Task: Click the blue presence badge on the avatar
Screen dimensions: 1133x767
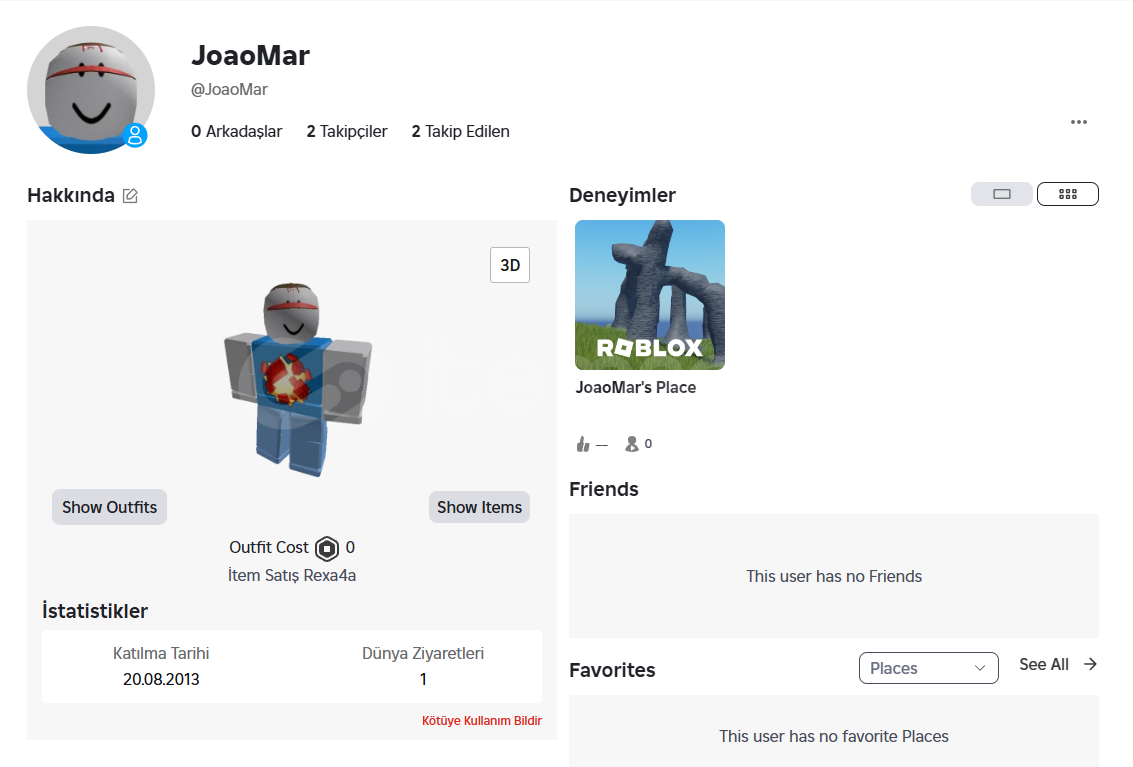Action: point(135,135)
